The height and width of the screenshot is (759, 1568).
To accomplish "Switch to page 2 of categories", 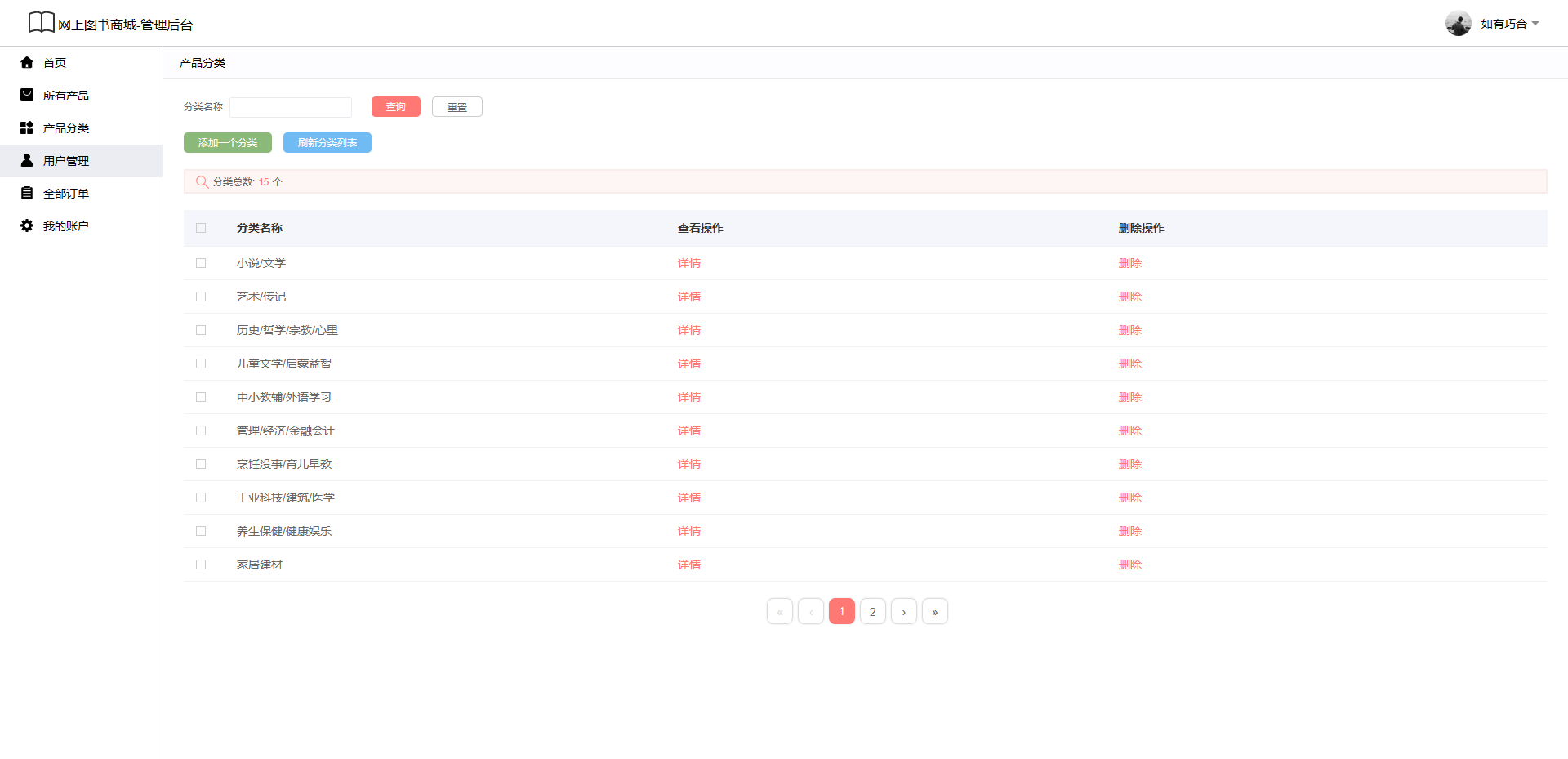I will click(x=872, y=612).
